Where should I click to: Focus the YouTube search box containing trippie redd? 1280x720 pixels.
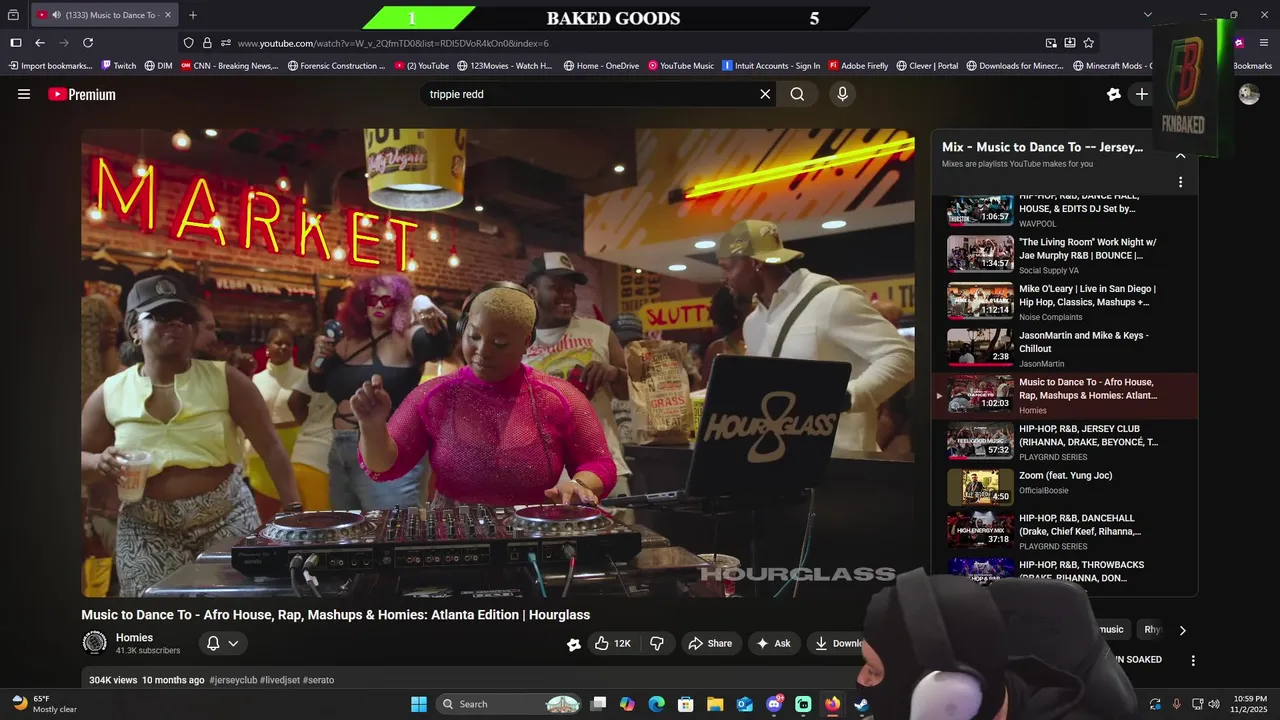point(590,94)
